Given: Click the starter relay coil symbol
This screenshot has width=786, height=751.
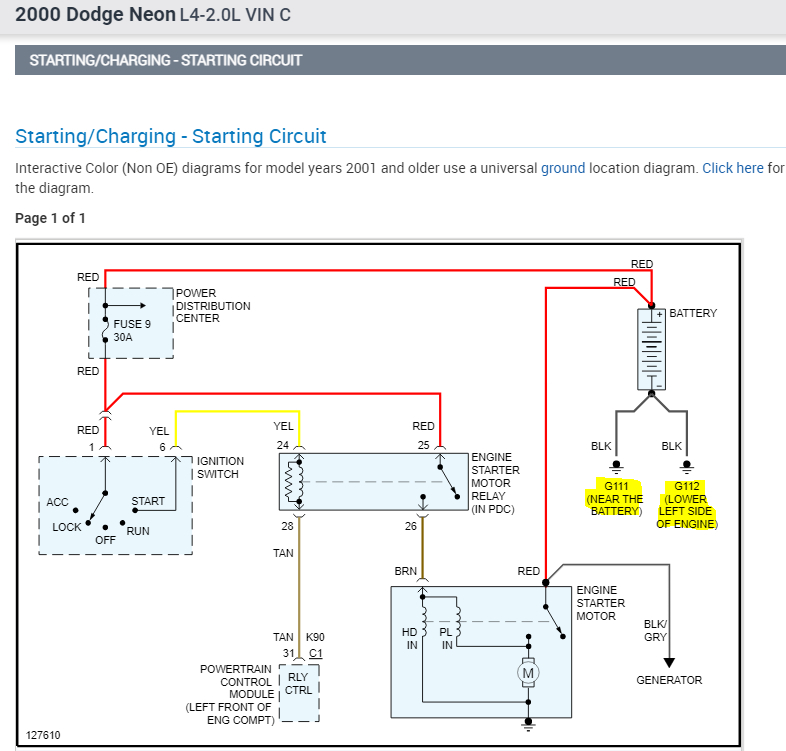Looking at the screenshot, I should tap(294, 482).
